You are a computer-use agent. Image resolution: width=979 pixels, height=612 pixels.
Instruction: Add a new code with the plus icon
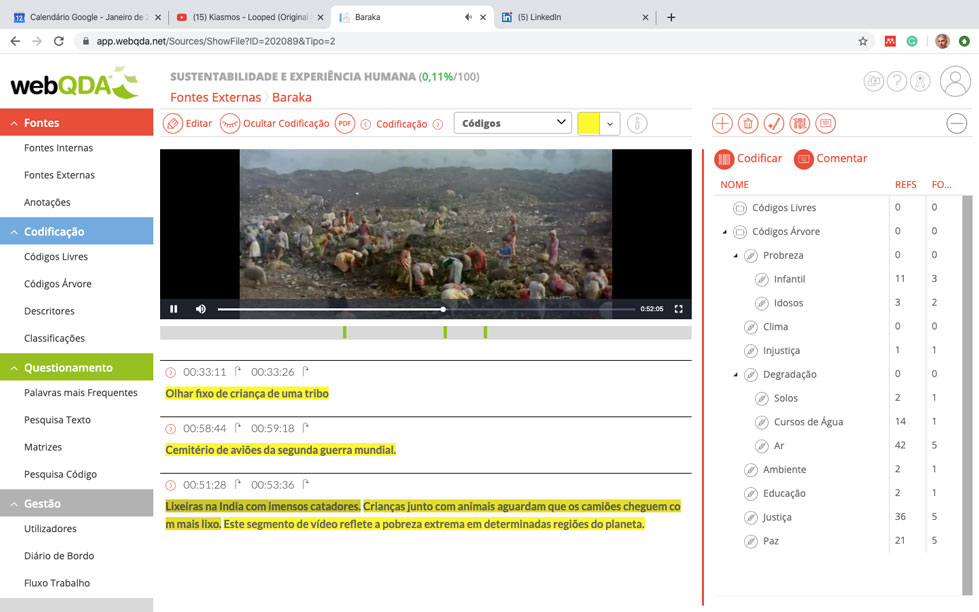click(722, 124)
